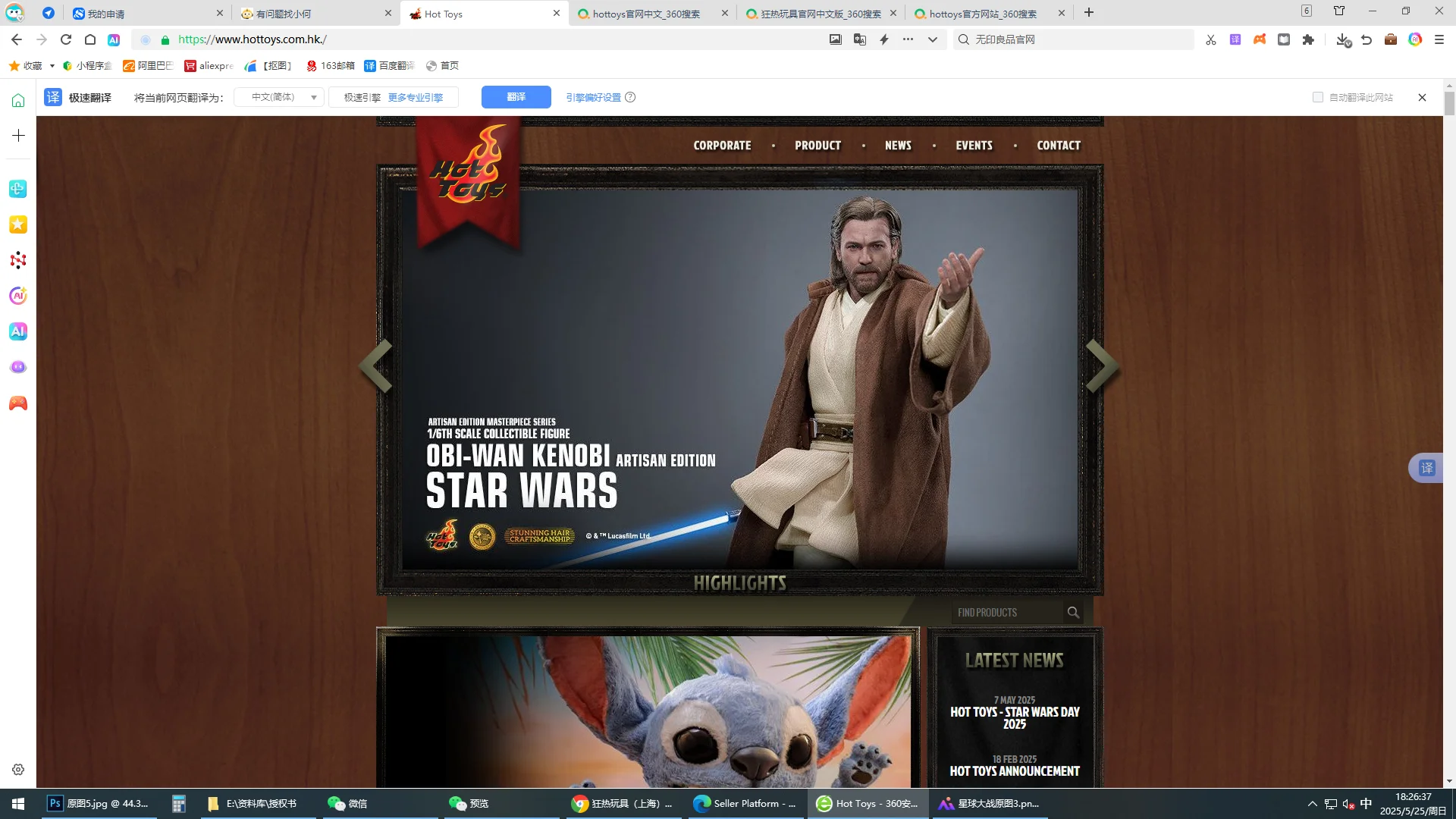1456x819 pixels.
Task: Open the downloads icon in toolbar
Action: click(1343, 39)
